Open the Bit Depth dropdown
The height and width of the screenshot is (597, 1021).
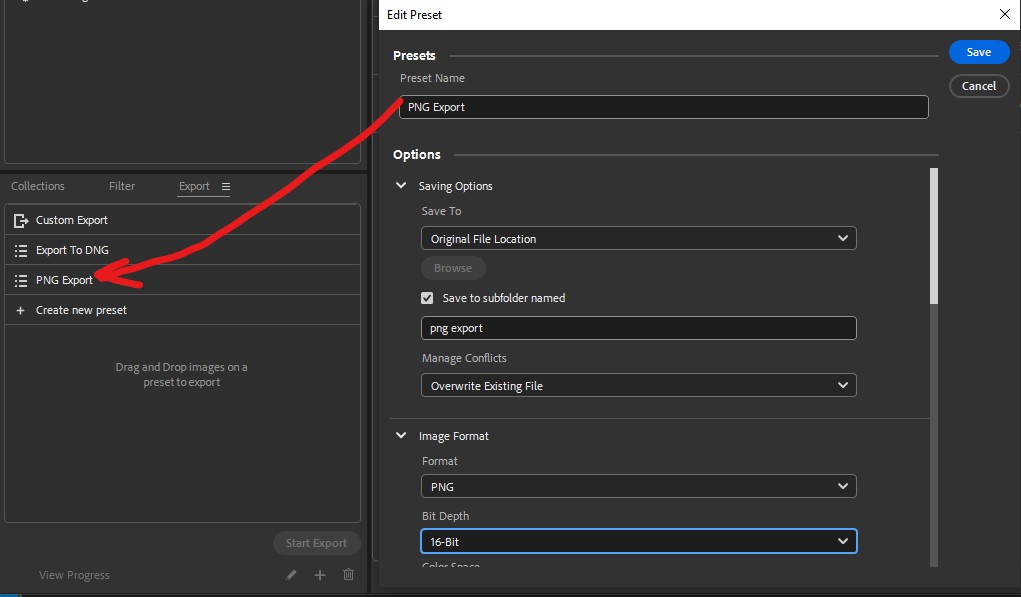coord(638,540)
